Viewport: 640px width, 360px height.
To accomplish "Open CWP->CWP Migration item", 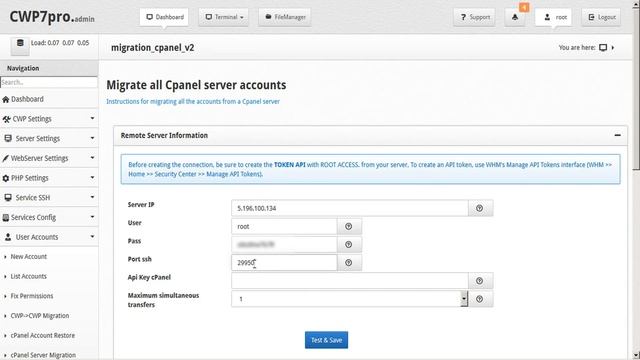I will point(40,316).
